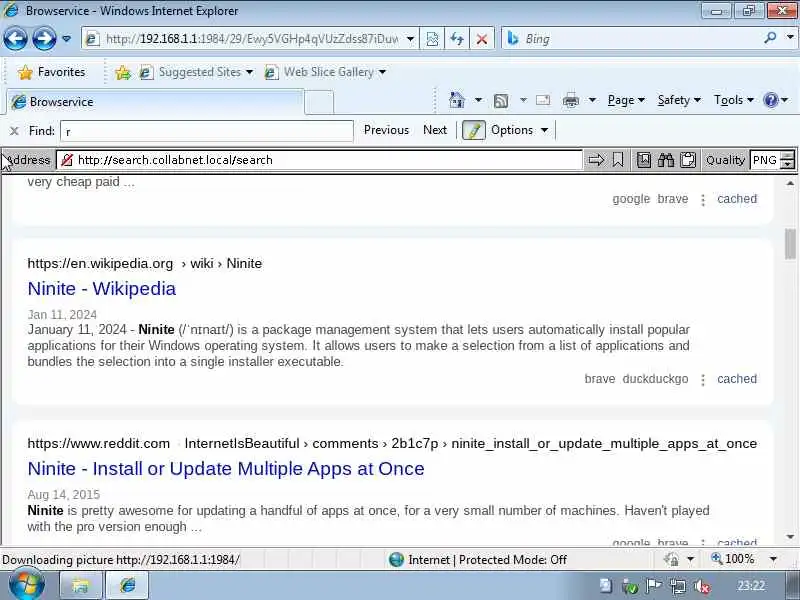Click the Read Mail envelope icon
Screen dimensions: 800x600
click(543, 100)
